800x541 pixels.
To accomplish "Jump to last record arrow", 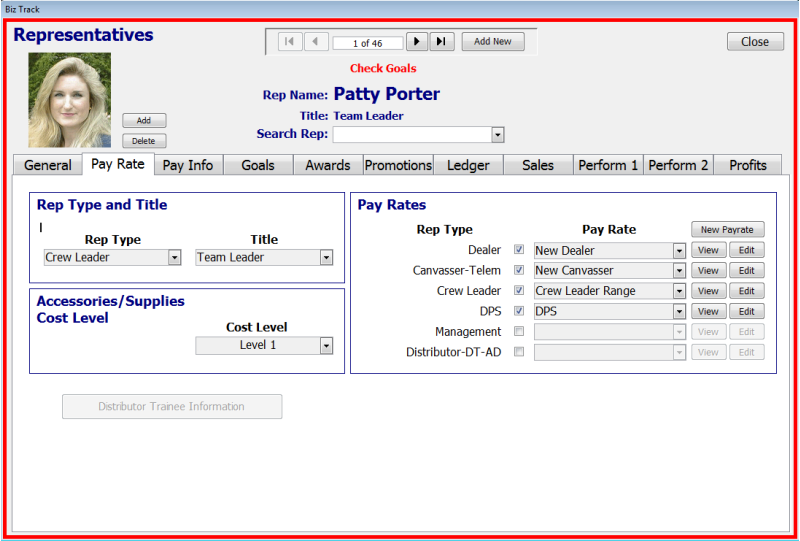I will point(442,42).
